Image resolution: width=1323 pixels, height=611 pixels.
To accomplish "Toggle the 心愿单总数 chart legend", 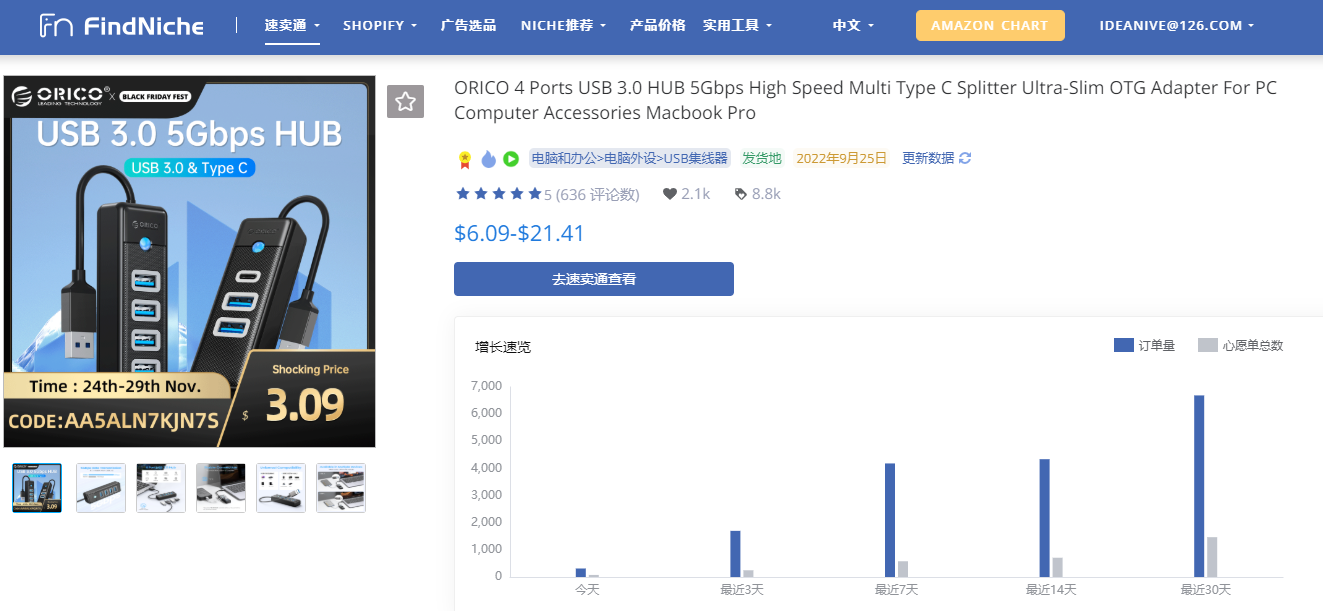I will point(1240,345).
